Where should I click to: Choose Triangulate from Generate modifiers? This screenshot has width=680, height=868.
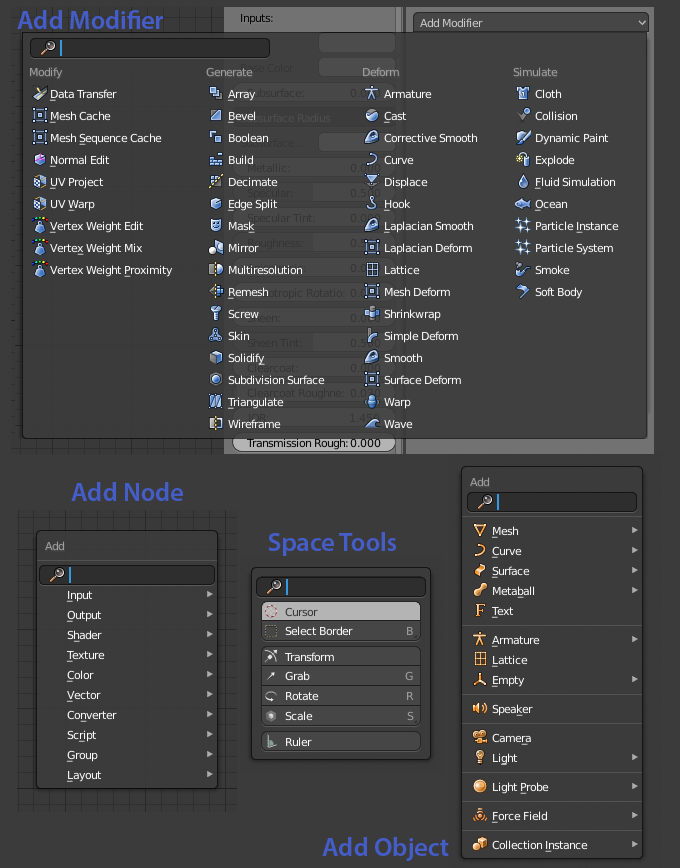click(x=255, y=402)
